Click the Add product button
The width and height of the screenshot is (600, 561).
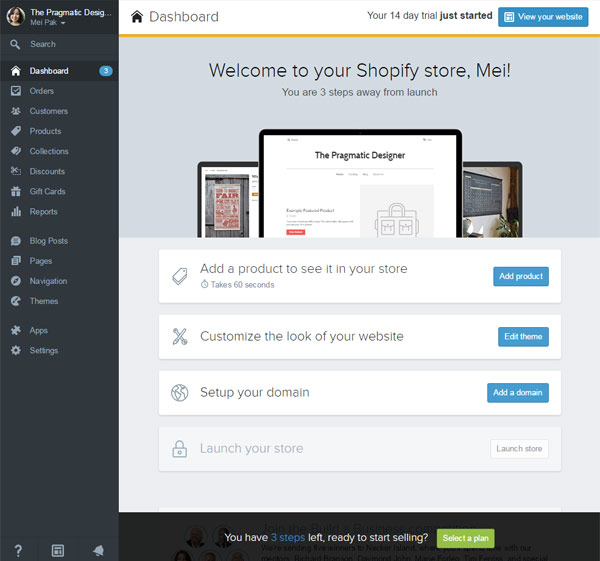click(x=521, y=276)
